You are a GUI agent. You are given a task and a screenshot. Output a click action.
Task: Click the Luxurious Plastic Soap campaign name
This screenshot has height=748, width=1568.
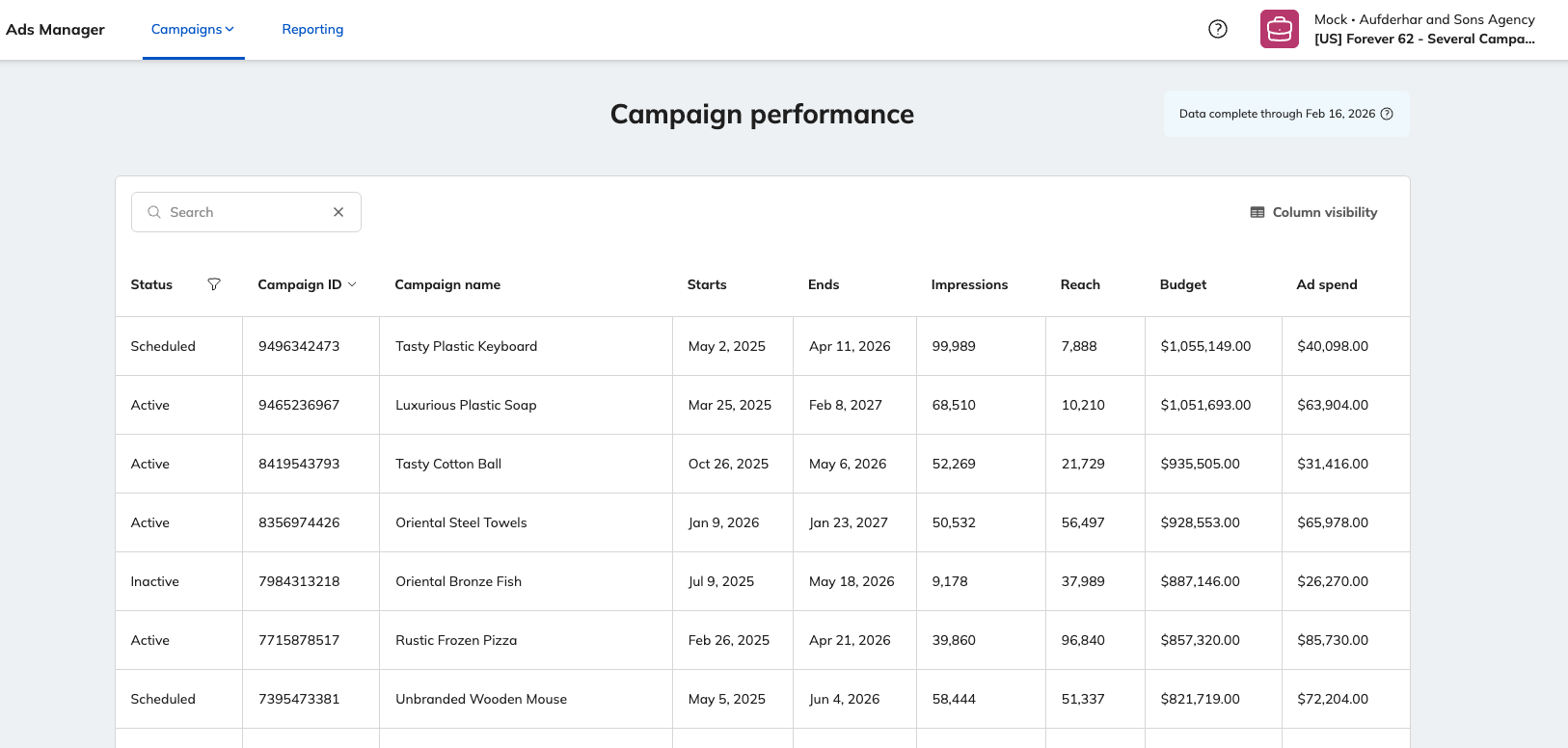tap(466, 405)
